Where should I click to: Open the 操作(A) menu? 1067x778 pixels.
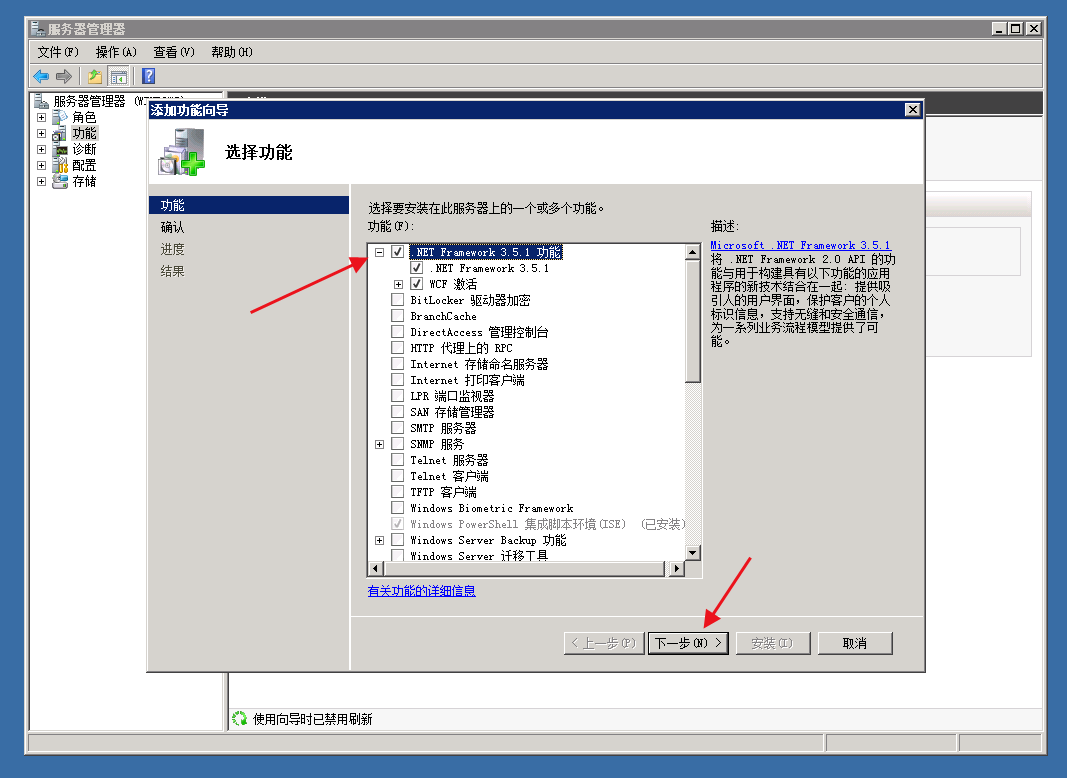point(116,52)
